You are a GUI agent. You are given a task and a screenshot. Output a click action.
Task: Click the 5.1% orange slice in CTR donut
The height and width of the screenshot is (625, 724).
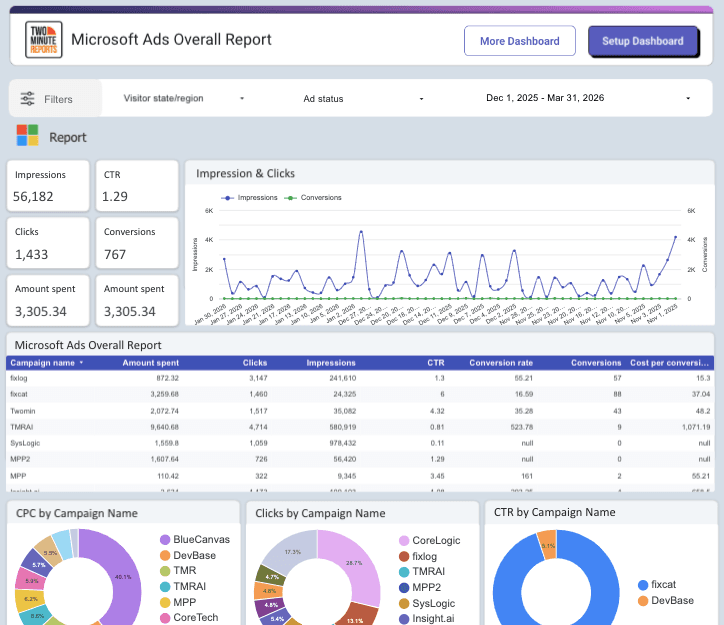[x=548, y=545]
